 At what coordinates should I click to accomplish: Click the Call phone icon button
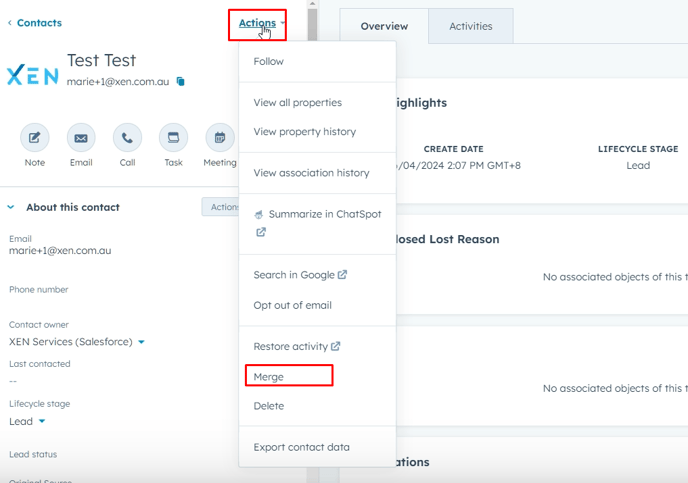127,138
